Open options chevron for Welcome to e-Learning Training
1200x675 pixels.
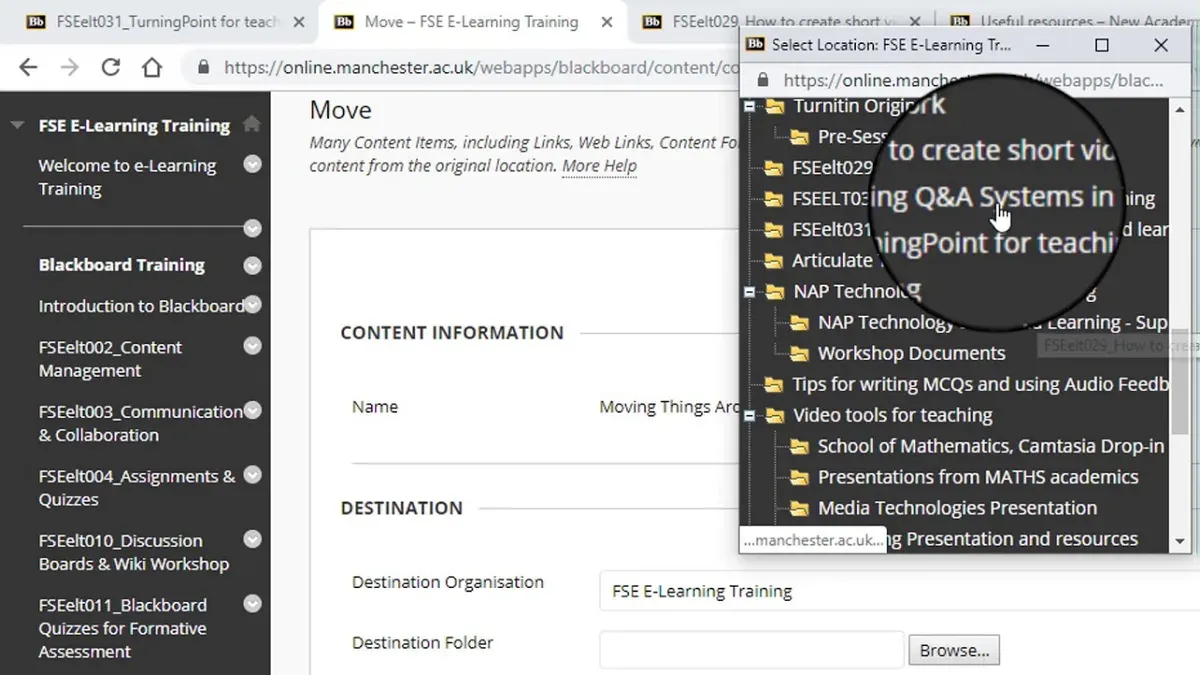[253, 164]
